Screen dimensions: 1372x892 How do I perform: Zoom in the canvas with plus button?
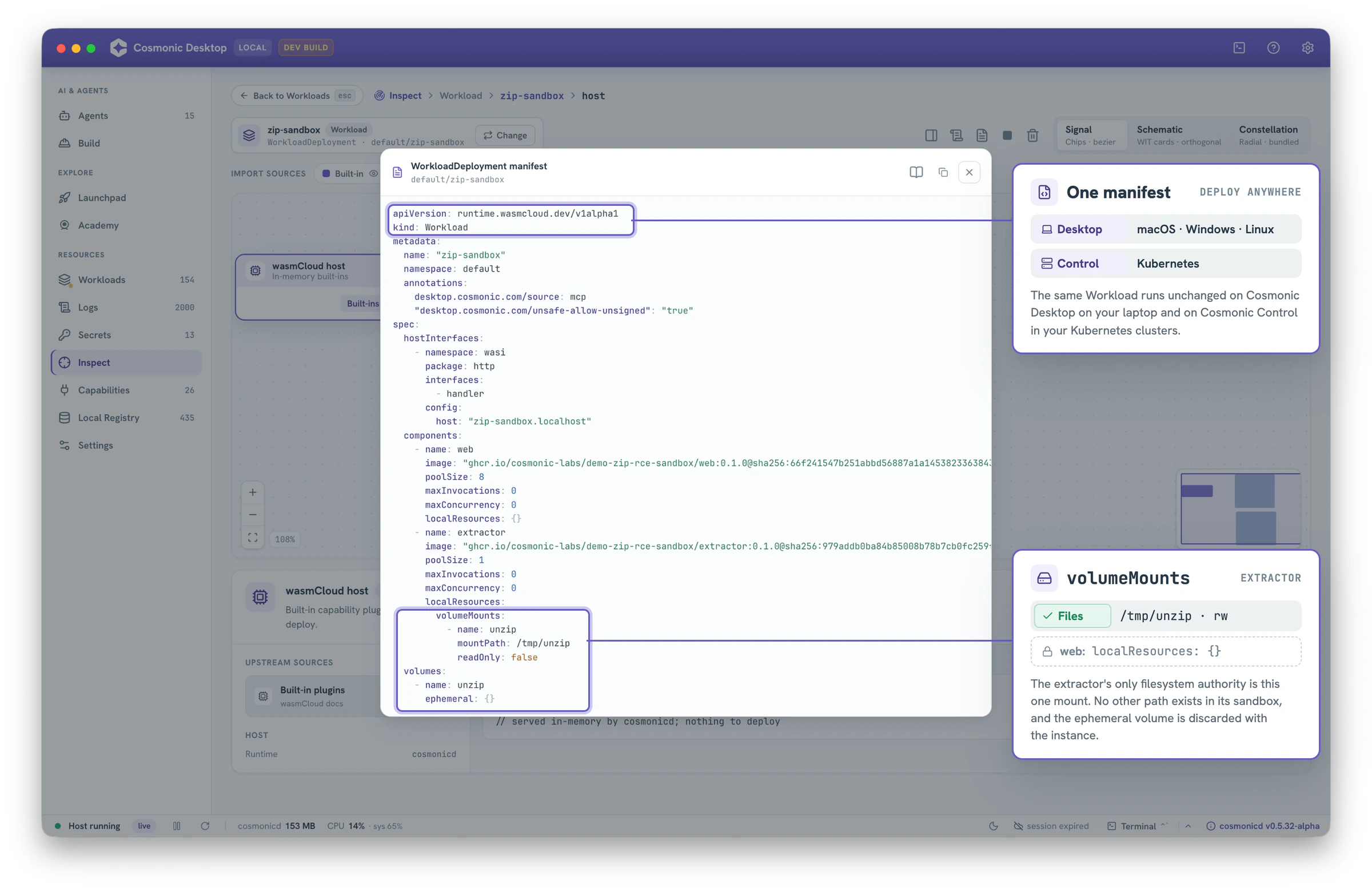point(253,492)
